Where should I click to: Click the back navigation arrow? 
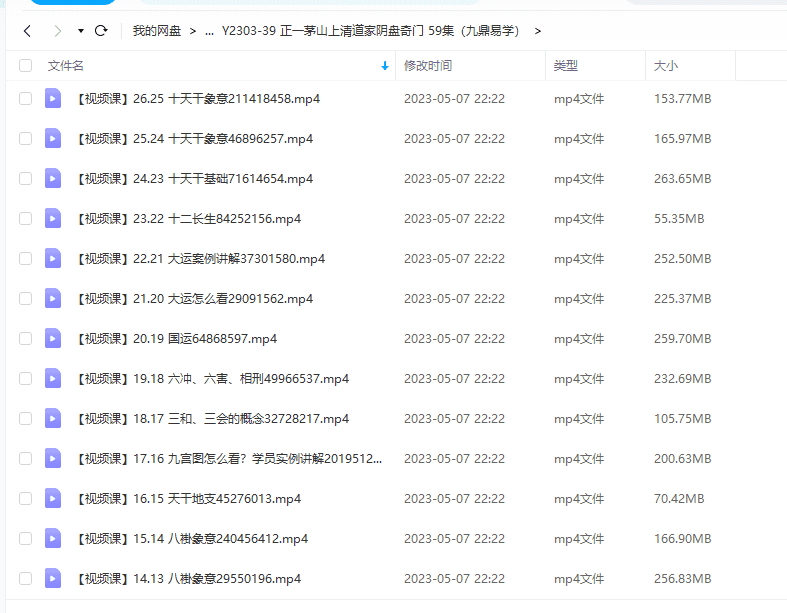click(27, 31)
